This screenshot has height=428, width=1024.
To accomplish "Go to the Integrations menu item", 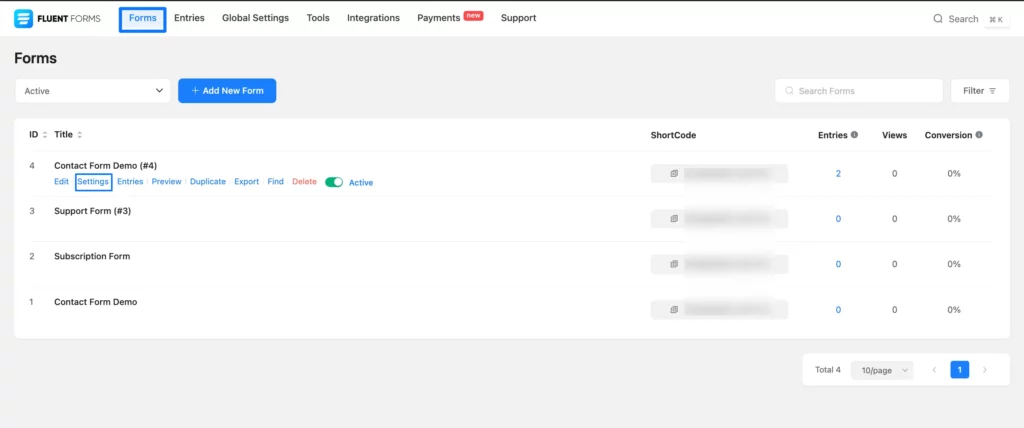I will pos(373,18).
